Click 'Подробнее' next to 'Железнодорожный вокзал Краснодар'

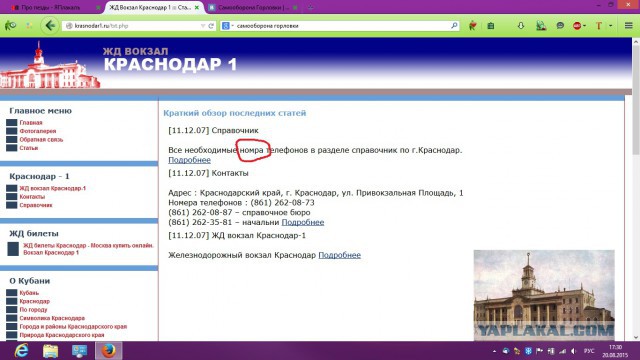[340, 255]
